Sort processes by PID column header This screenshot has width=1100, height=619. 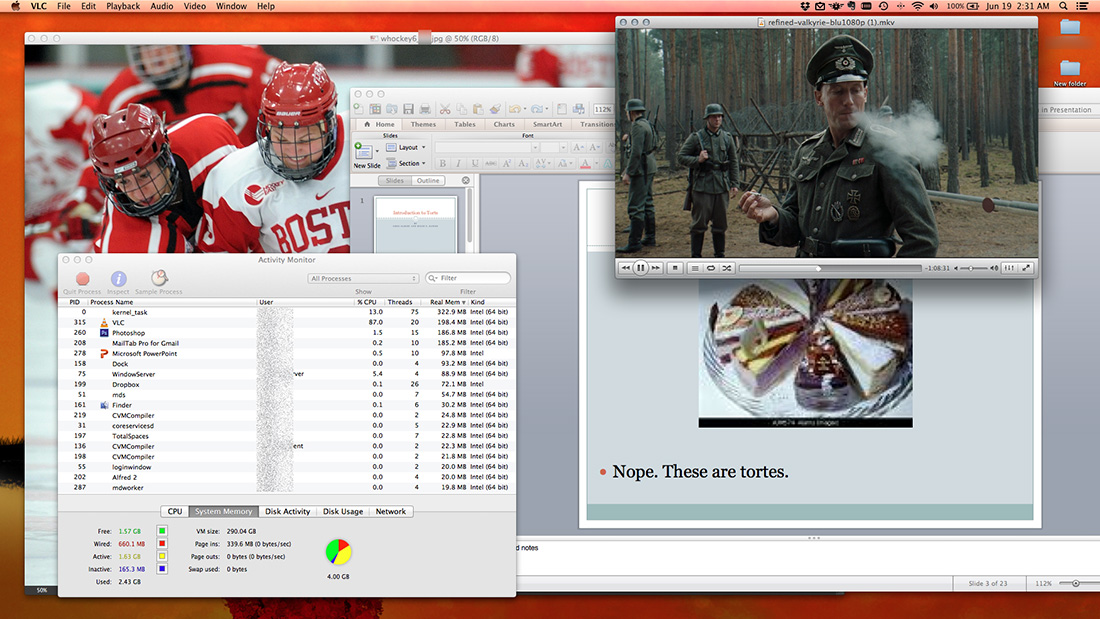coord(74,302)
